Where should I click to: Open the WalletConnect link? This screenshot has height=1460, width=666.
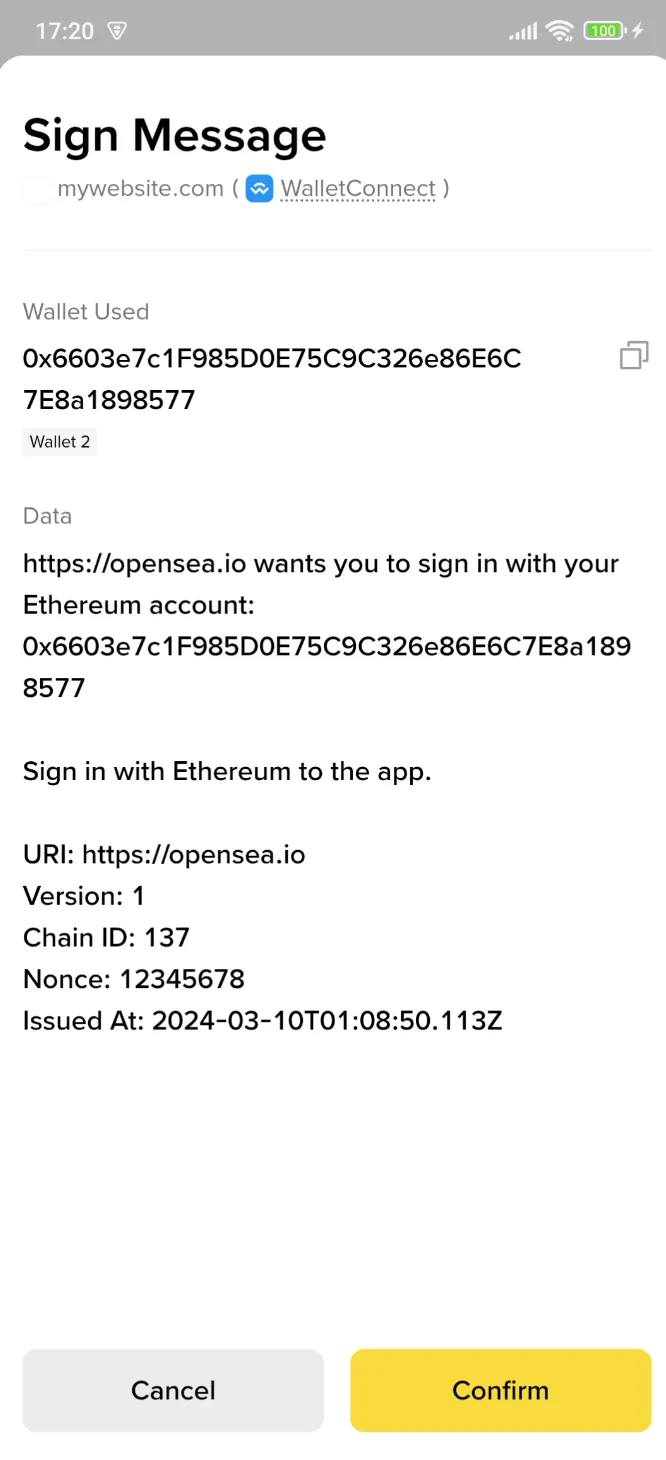tap(357, 188)
